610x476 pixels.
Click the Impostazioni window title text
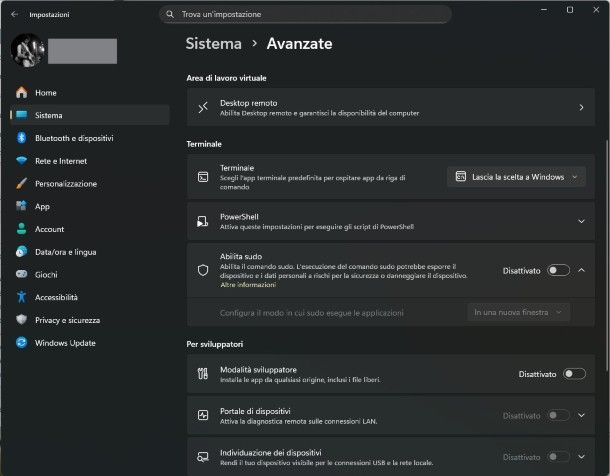[49, 14]
